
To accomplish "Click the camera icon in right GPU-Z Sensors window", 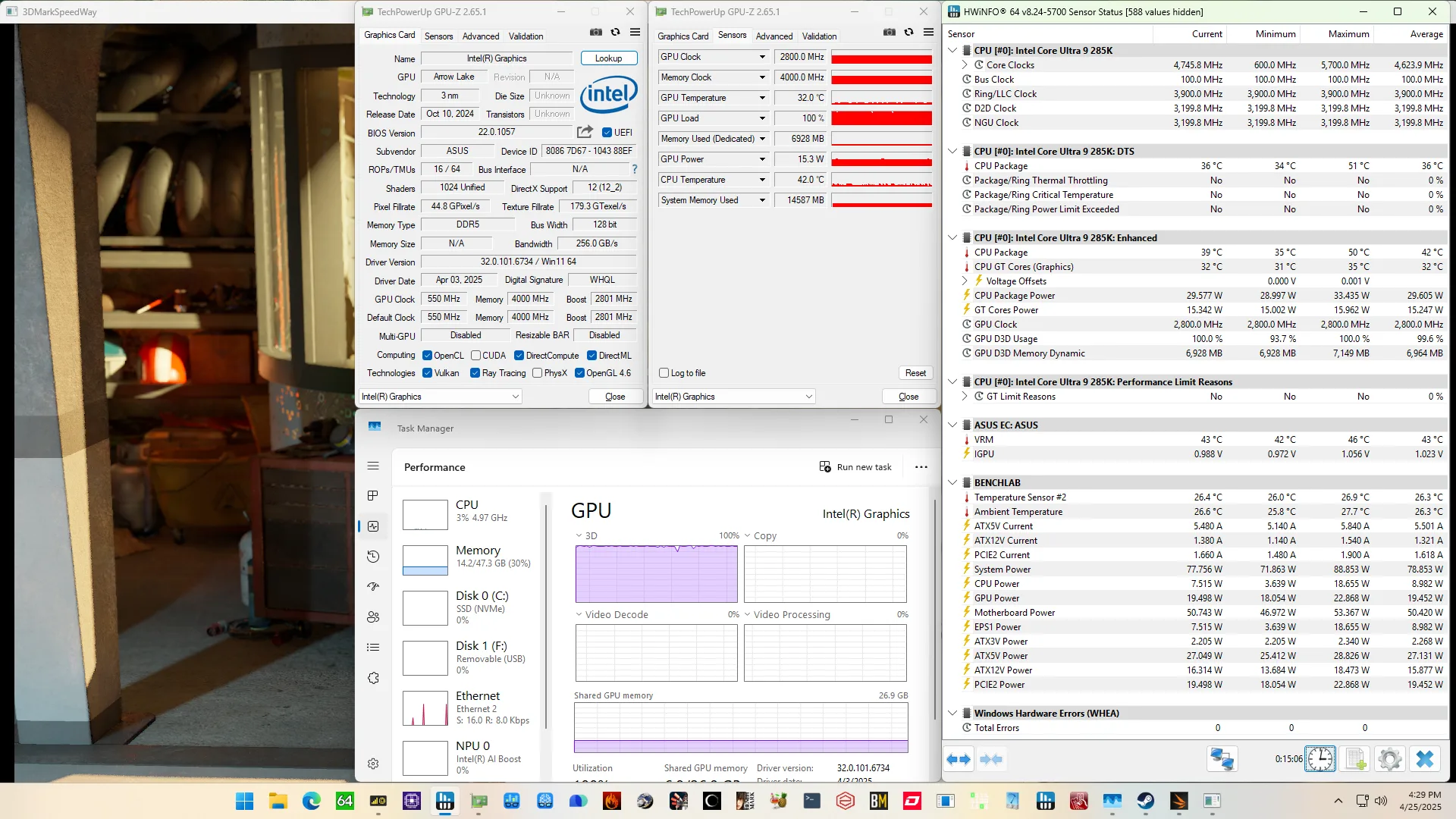I will 890,33.
